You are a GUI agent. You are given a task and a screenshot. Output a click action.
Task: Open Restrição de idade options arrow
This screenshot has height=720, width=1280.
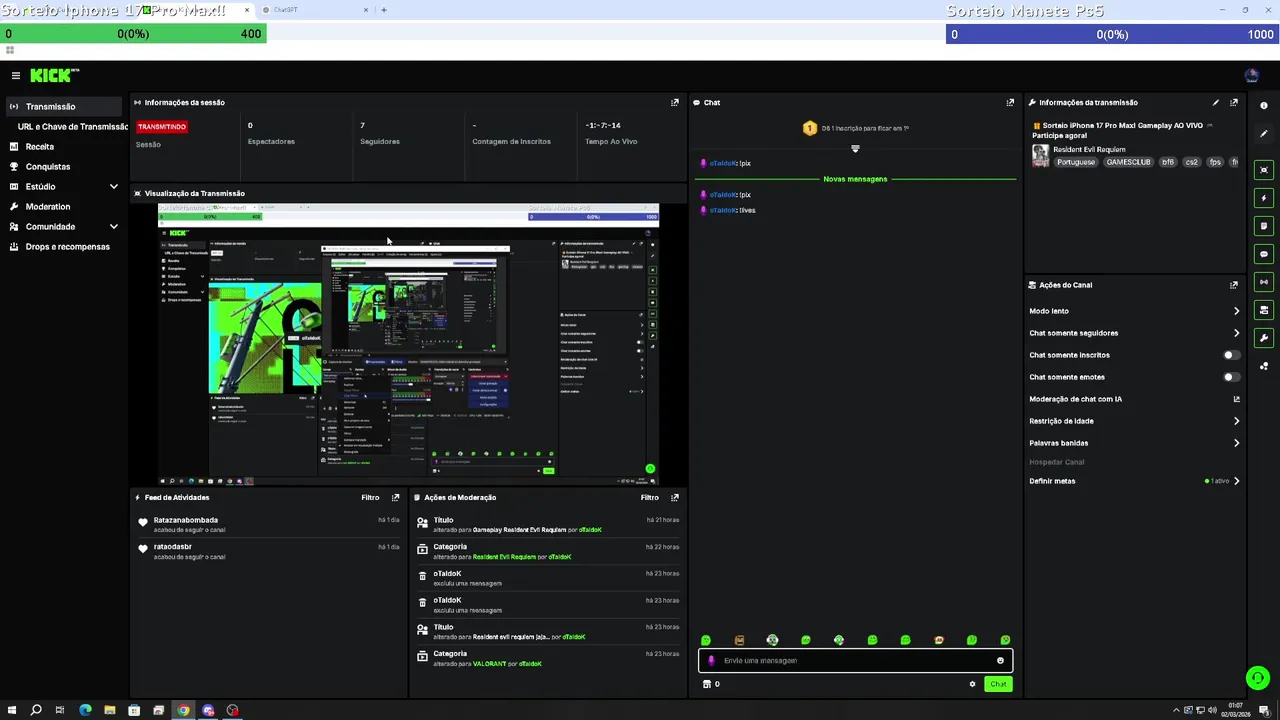[1236, 421]
